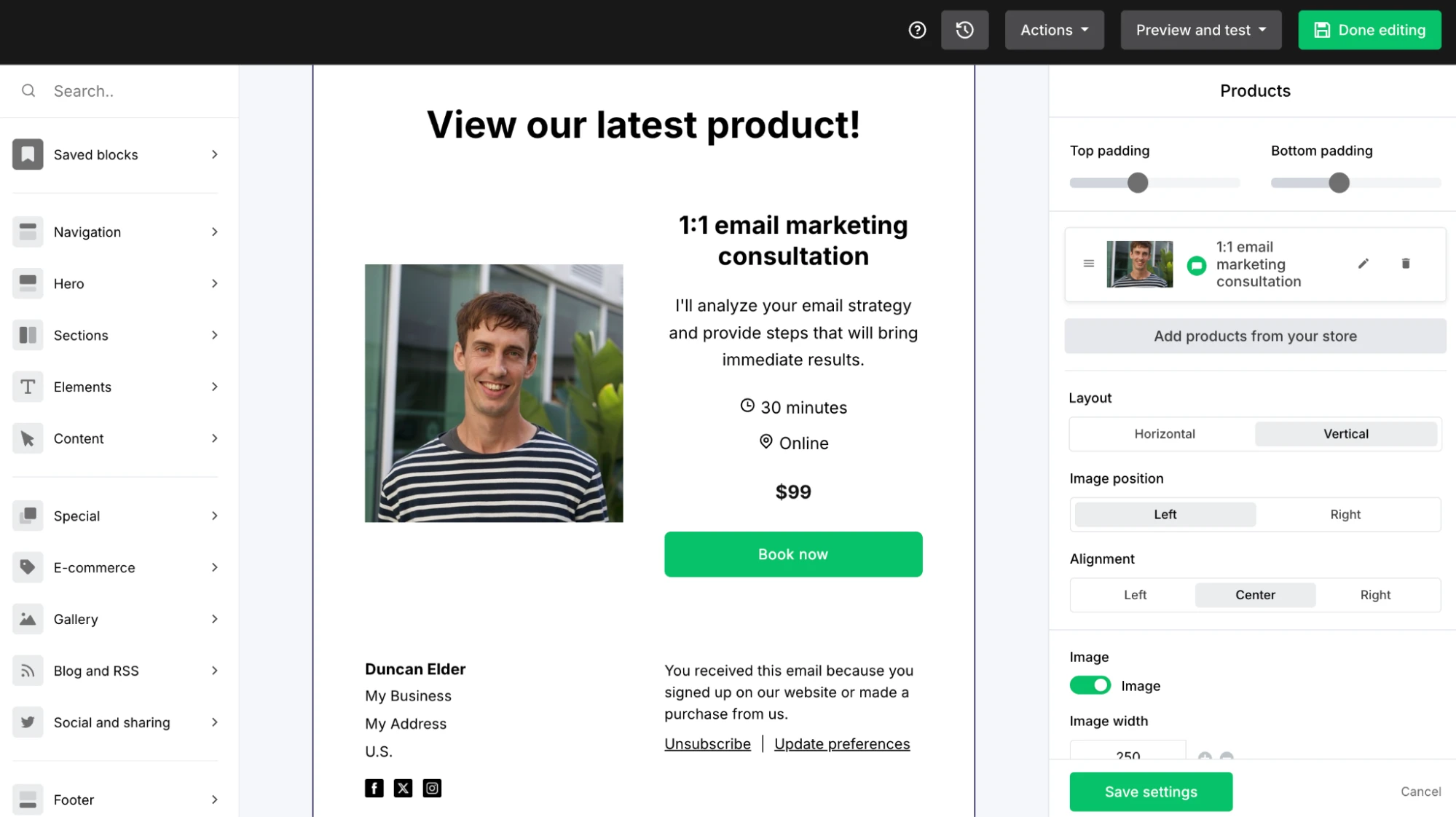Open the Actions menu
This screenshot has width=1456, height=817.
coord(1054,30)
